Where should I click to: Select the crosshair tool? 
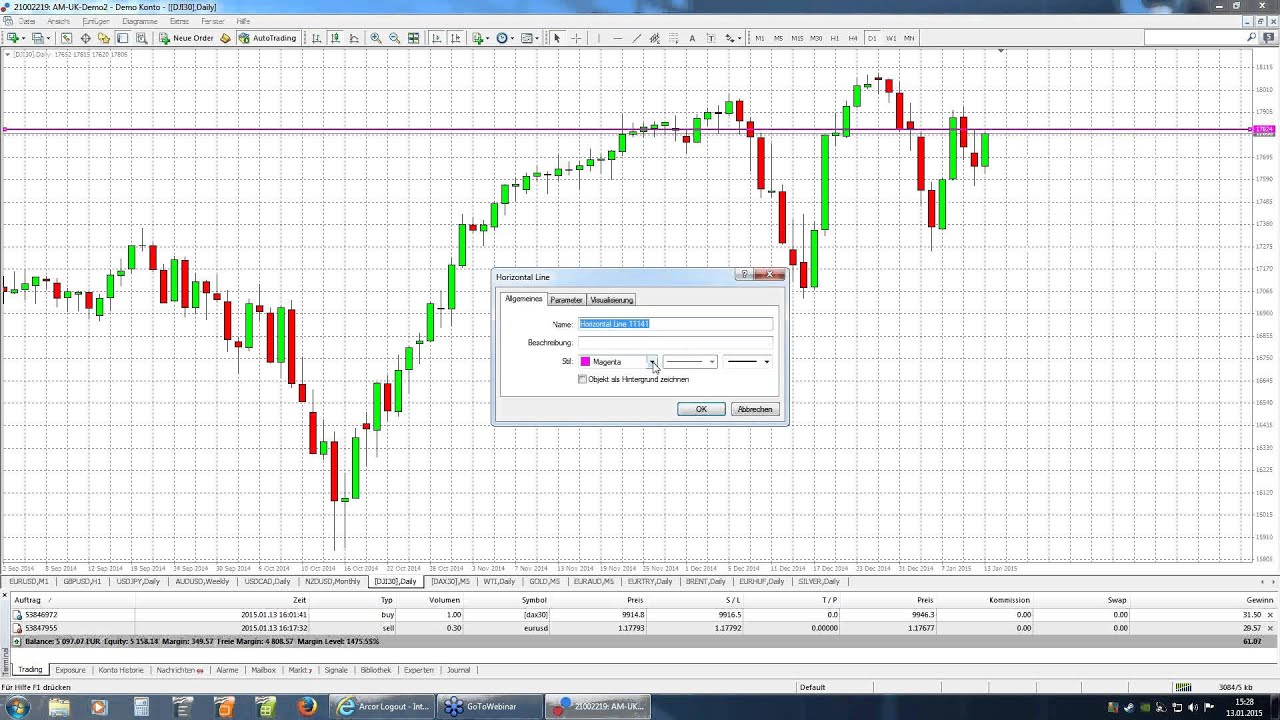[x=576, y=38]
